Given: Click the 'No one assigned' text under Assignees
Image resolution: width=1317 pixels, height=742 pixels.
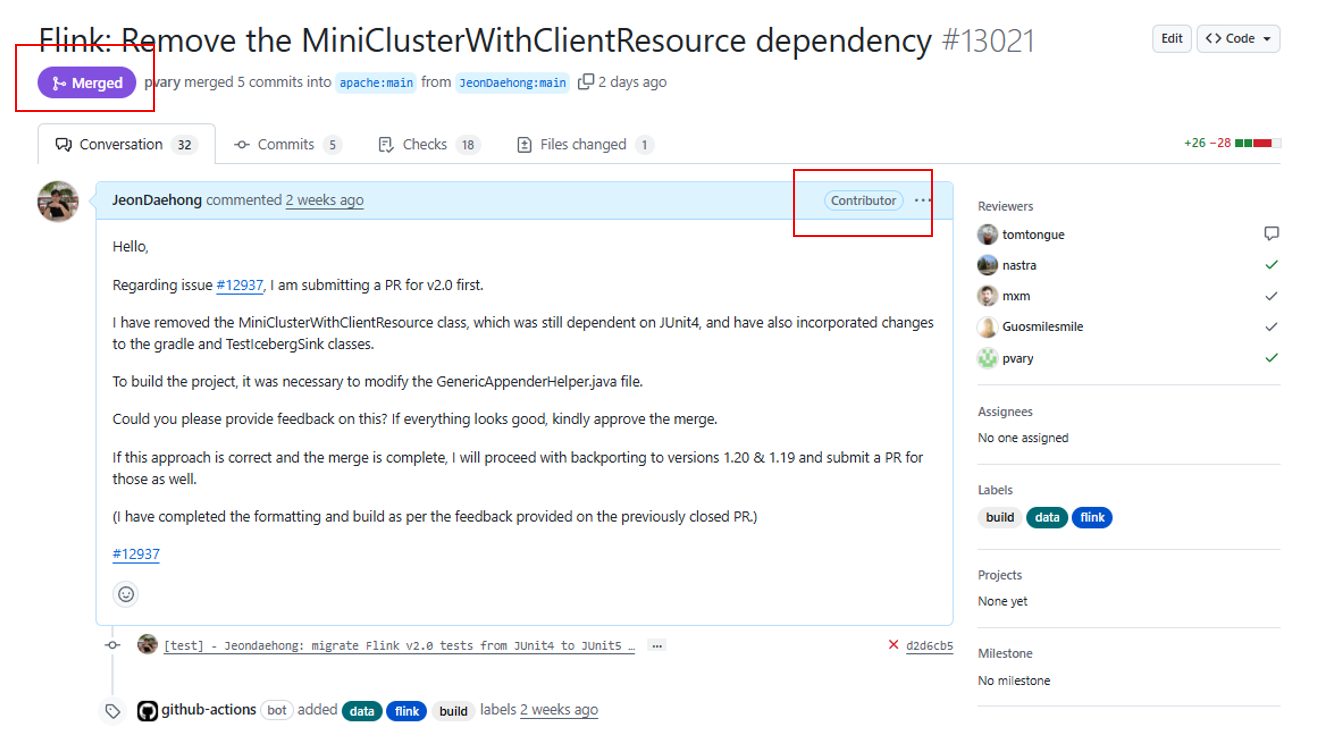Looking at the screenshot, I should 1023,438.
